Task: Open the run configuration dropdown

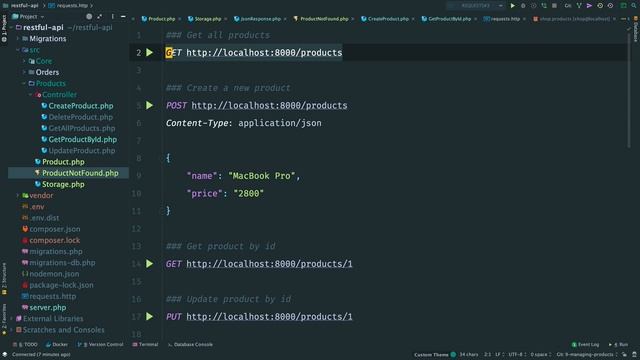Action: click(x=476, y=6)
